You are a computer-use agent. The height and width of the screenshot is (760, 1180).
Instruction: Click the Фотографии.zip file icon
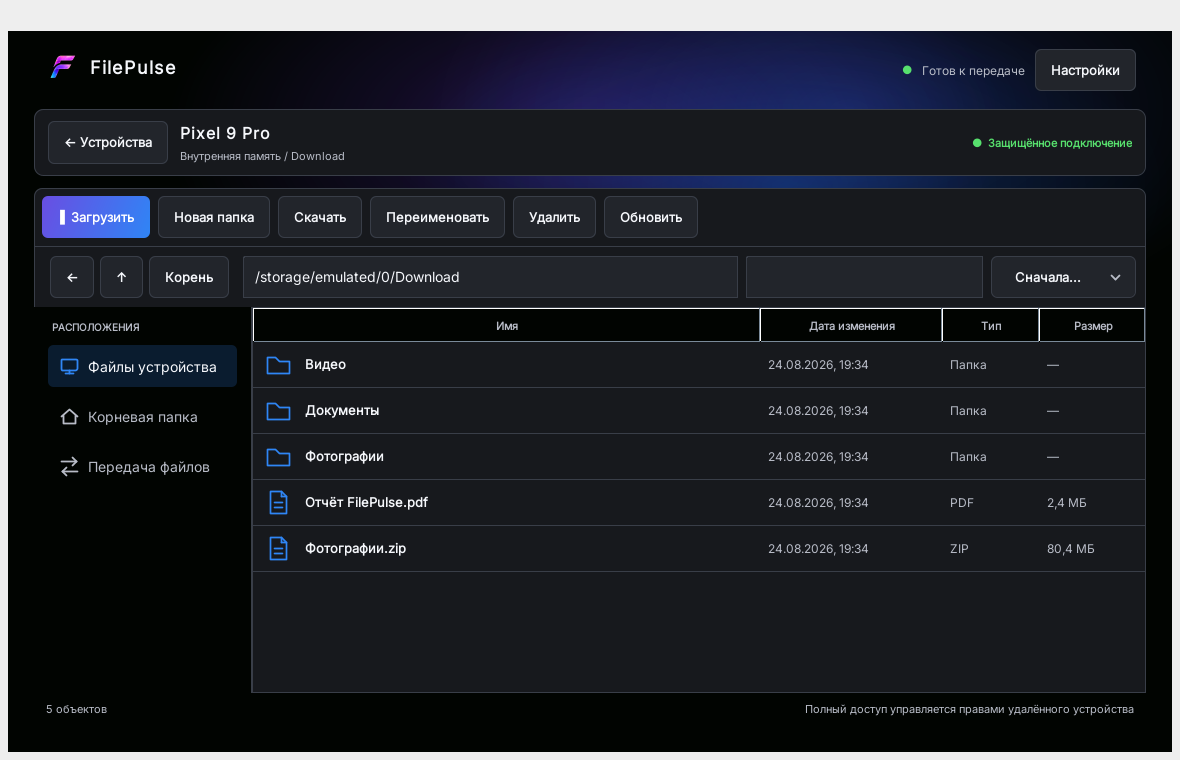(x=278, y=549)
